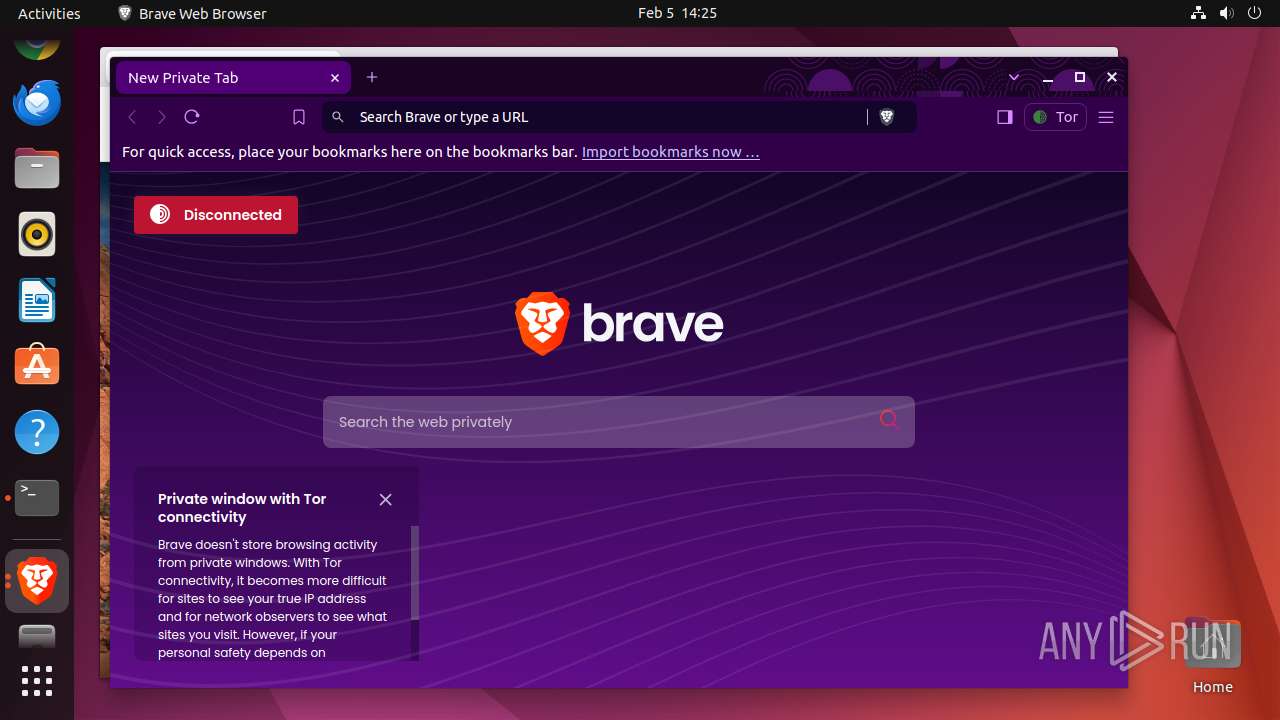Launch Thunderbird from the dock
The width and height of the screenshot is (1280, 720).
tap(37, 103)
